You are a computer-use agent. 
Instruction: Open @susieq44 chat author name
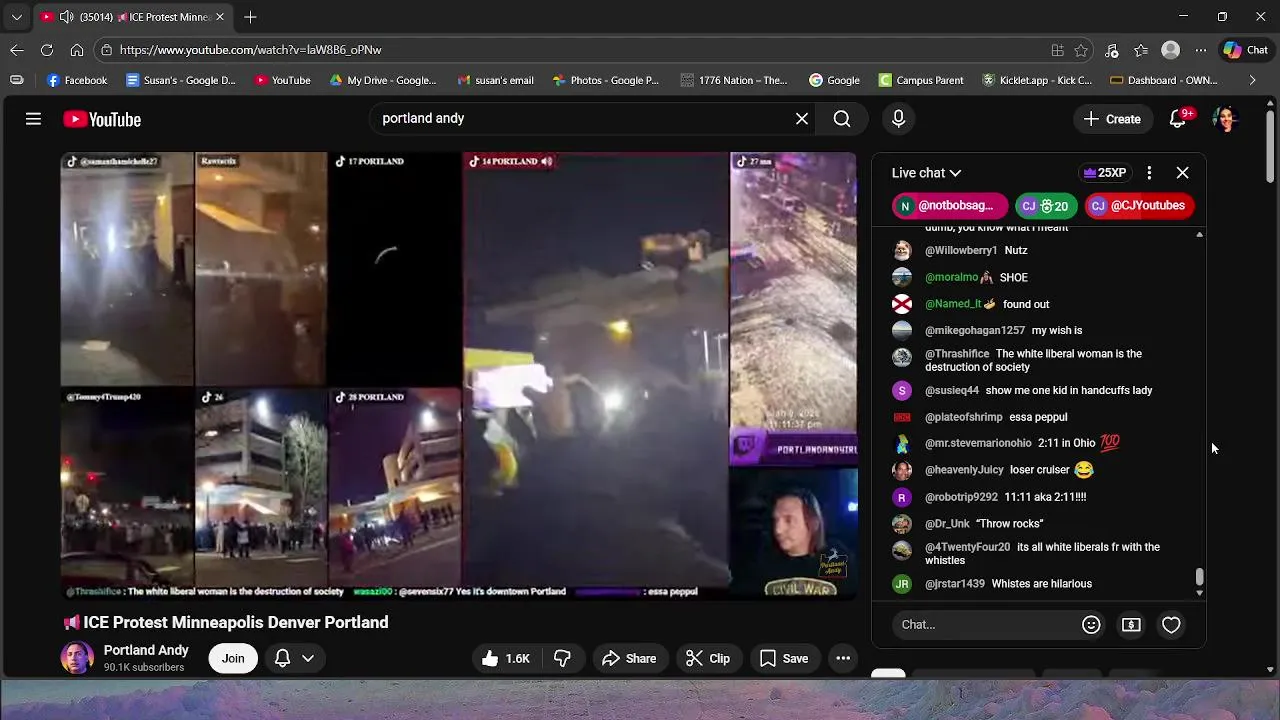coord(952,391)
